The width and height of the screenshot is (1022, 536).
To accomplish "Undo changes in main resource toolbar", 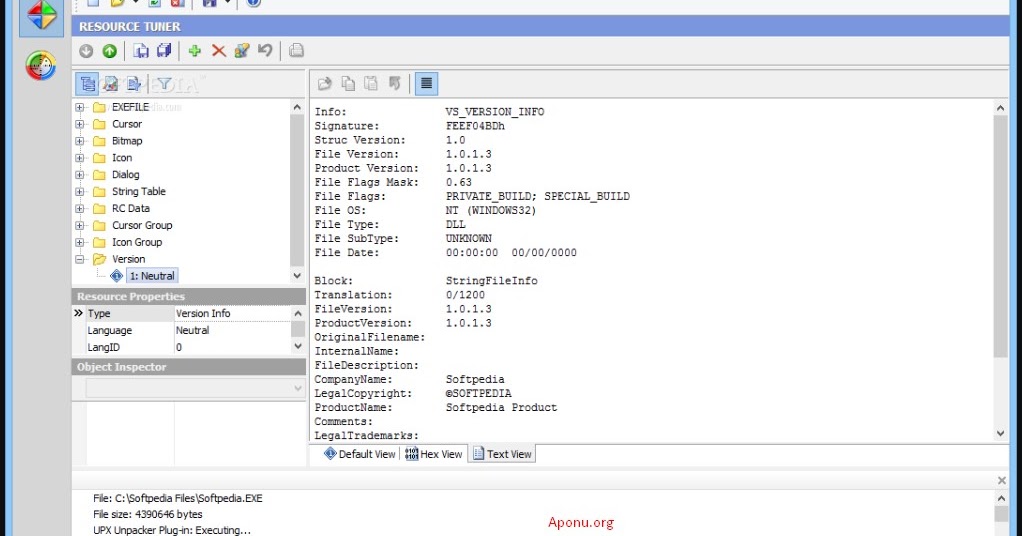I will coord(265,51).
